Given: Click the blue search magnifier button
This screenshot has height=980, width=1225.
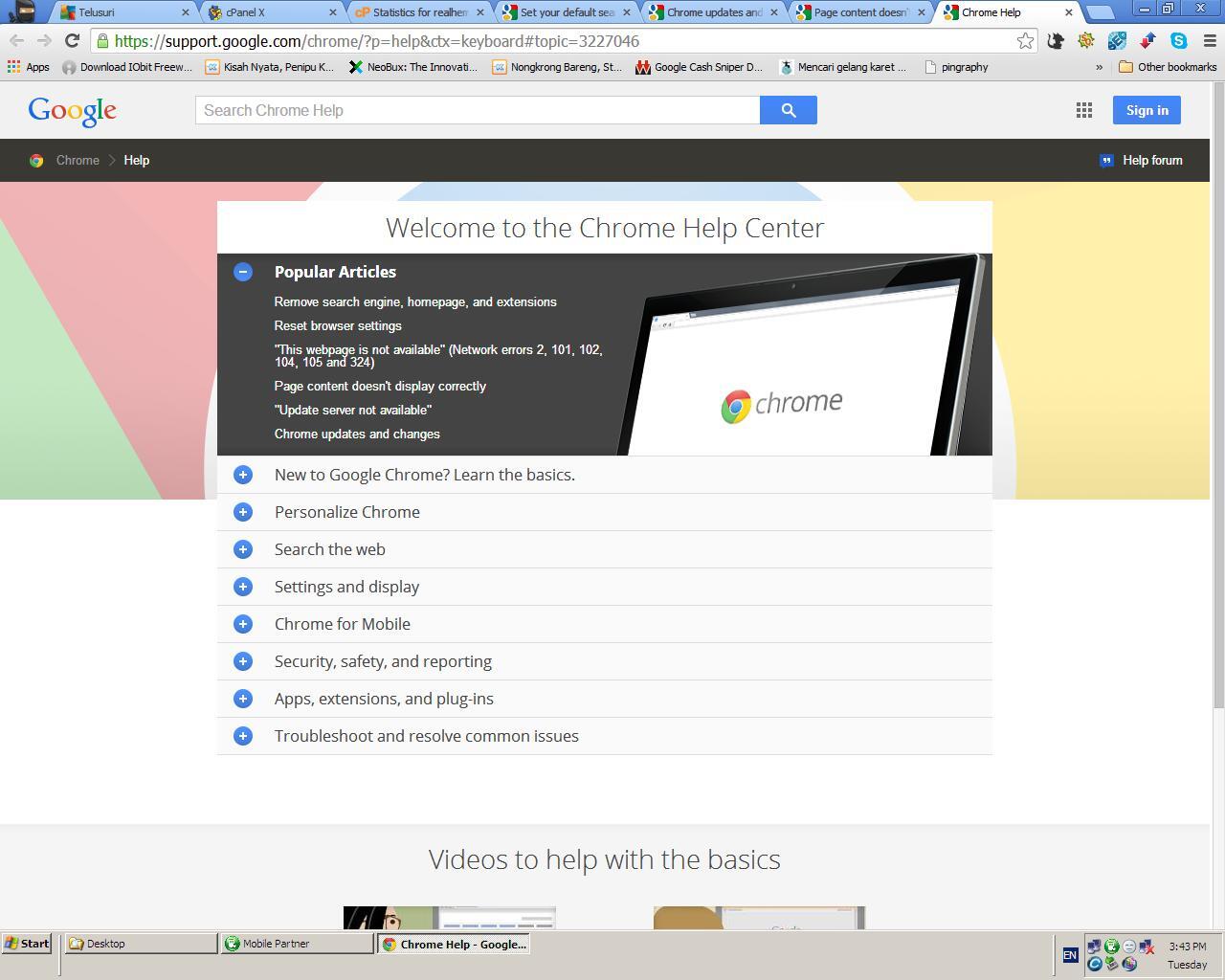Looking at the screenshot, I should (x=789, y=110).
